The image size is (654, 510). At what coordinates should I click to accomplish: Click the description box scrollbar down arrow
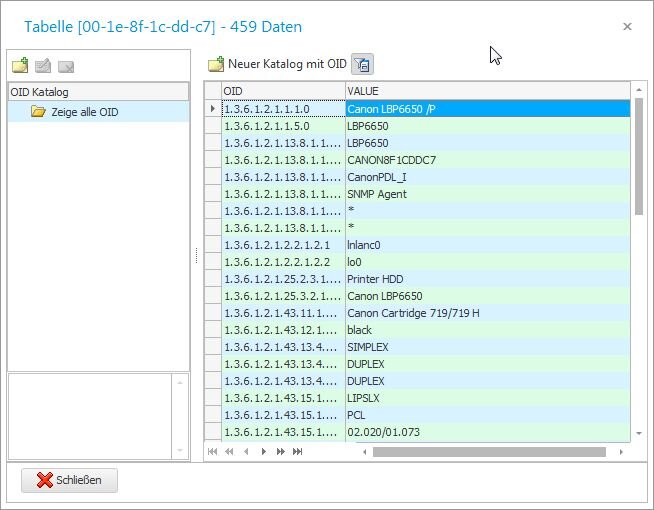point(180,450)
